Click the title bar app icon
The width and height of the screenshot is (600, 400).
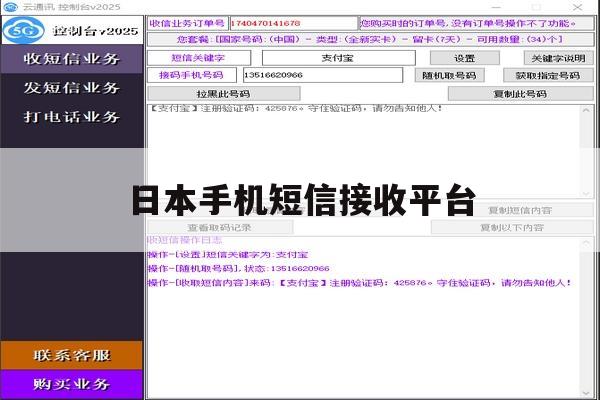[x=10, y=7]
